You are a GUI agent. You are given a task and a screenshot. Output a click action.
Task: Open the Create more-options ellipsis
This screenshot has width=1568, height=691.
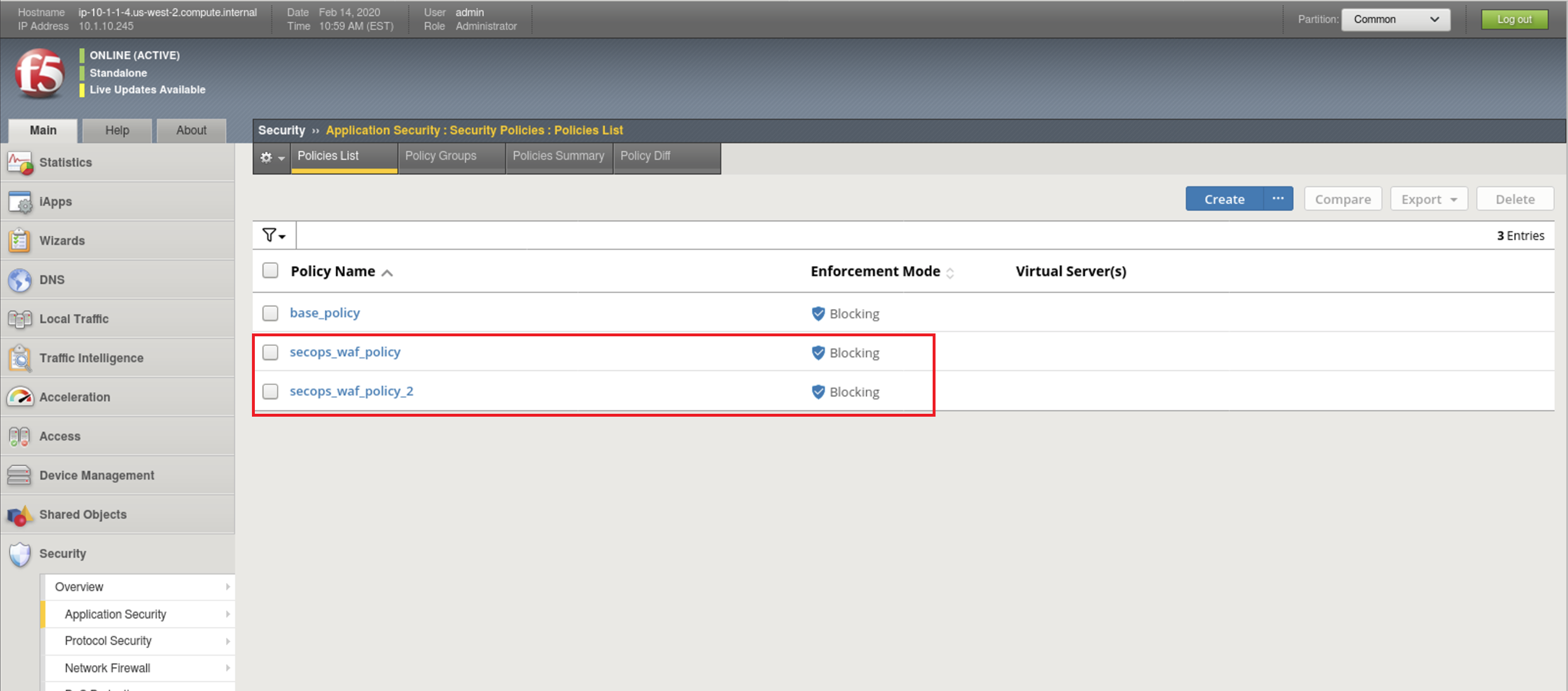point(1278,199)
